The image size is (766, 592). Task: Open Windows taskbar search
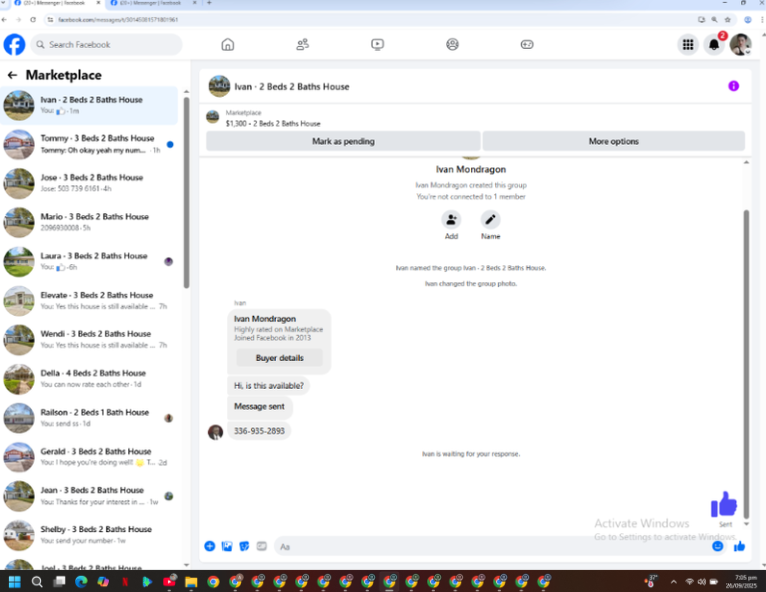[37, 581]
